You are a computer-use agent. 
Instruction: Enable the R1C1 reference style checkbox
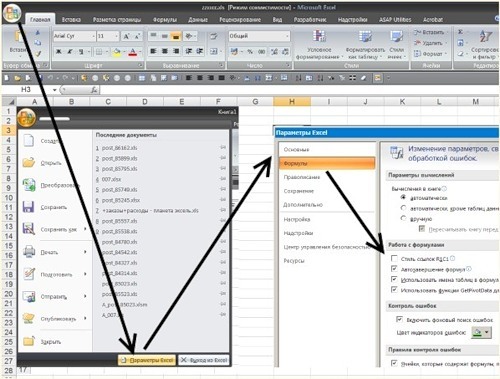coord(394,258)
